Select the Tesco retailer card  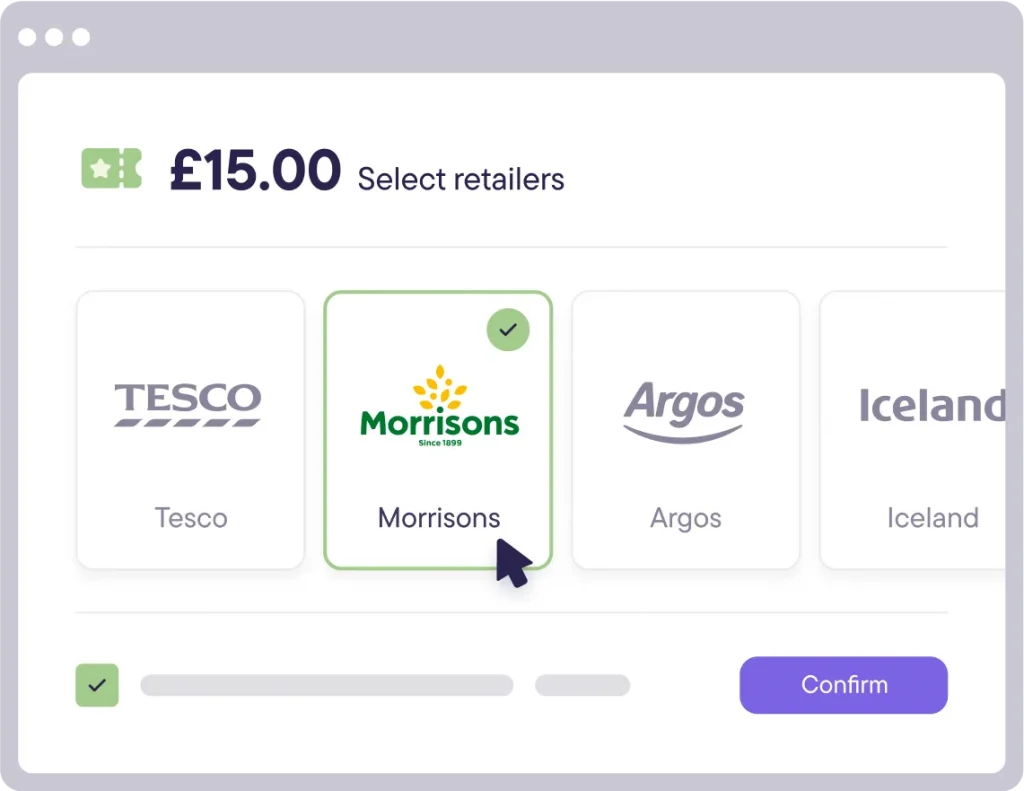[191, 430]
